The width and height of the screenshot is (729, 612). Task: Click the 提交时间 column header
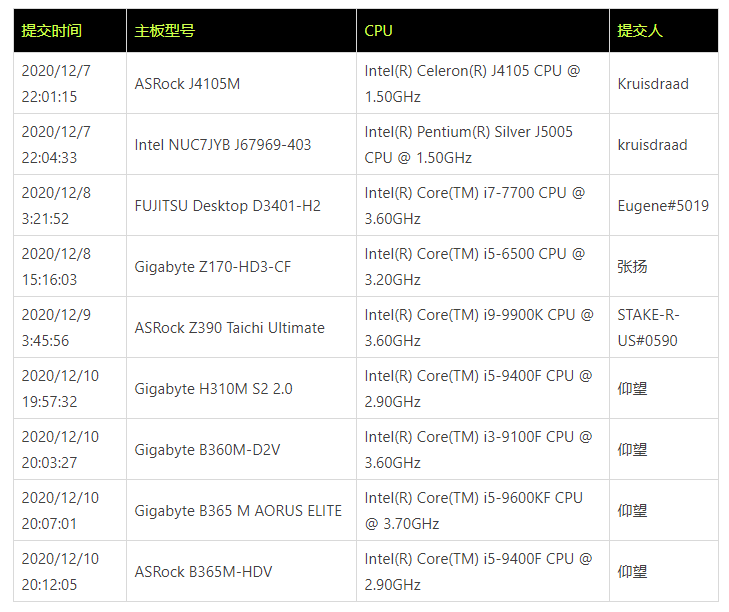point(70,31)
